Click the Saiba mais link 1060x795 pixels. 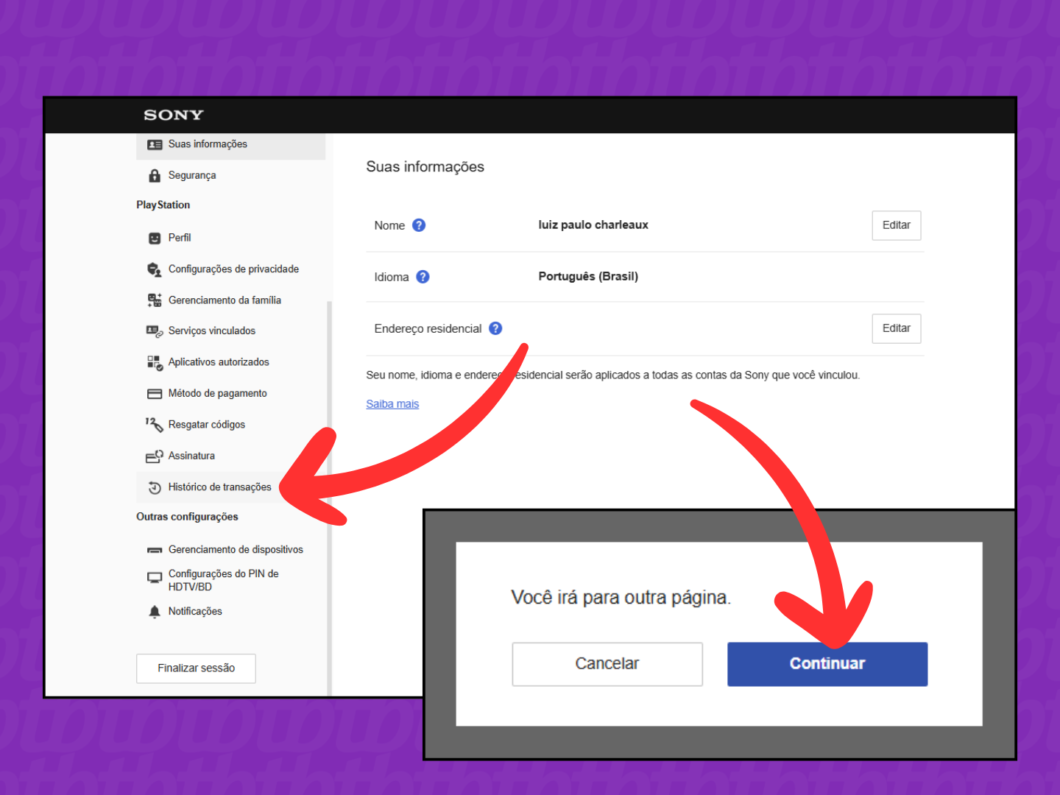(393, 404)
